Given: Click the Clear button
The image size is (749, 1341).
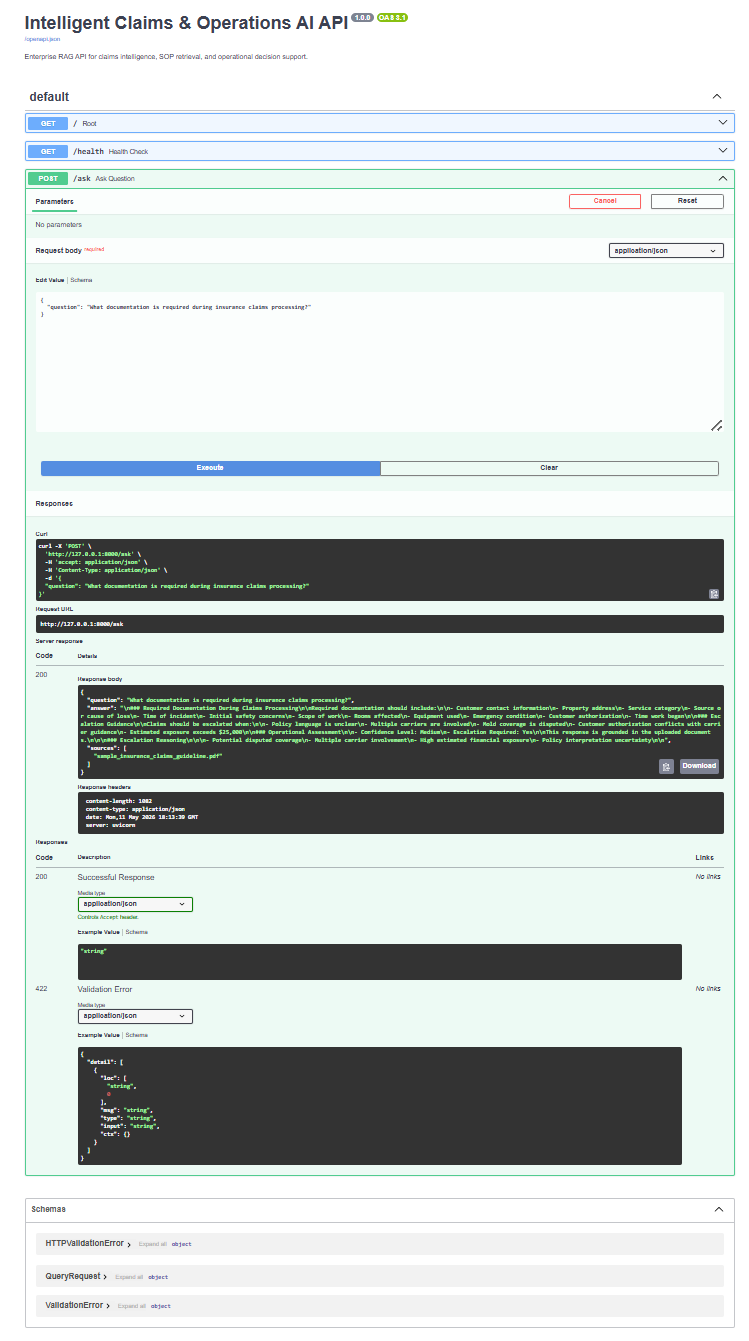Looking at the screenshot, I should click(549, 468).
